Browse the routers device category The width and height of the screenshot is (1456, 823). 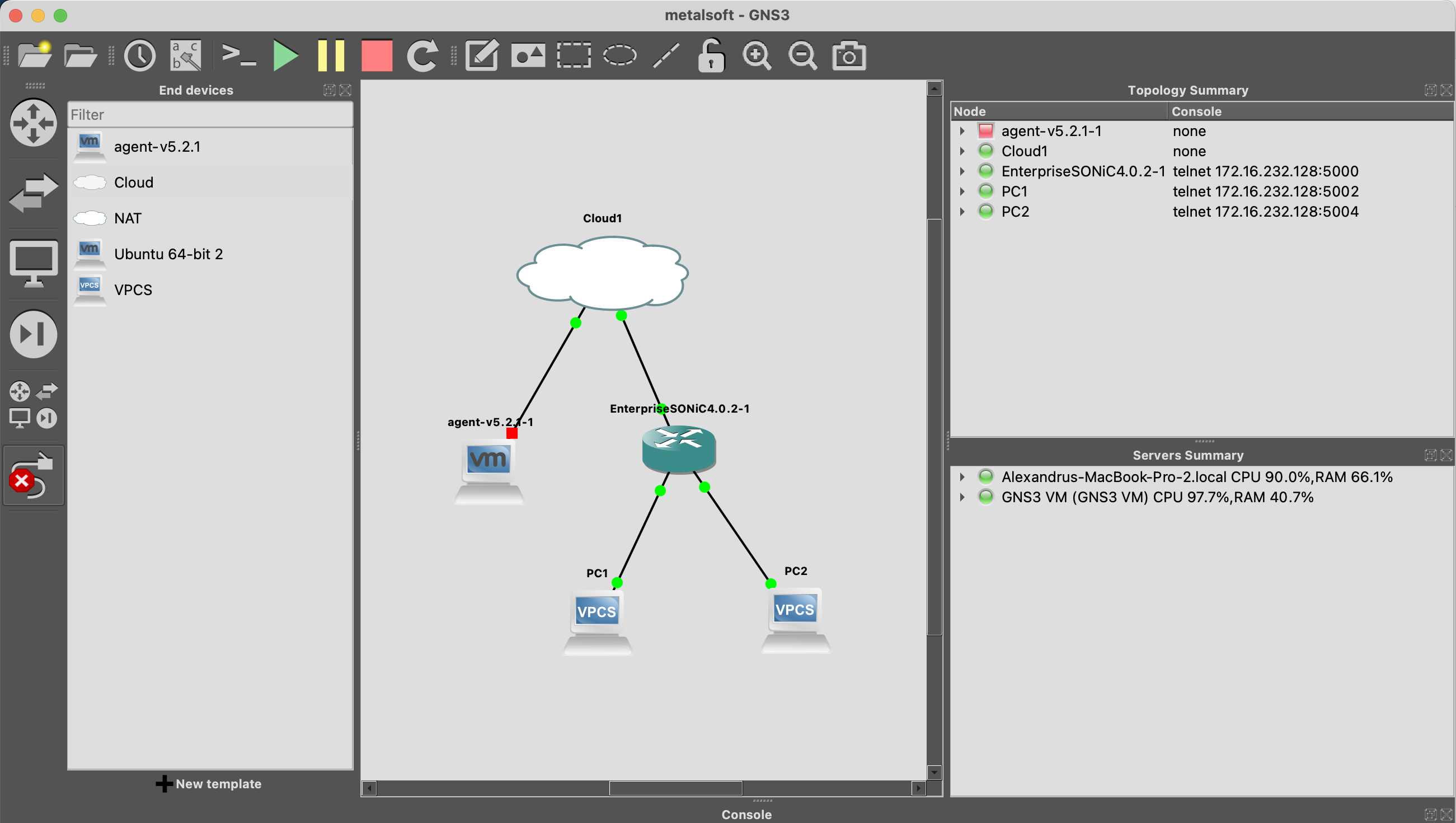click(34, 123)
